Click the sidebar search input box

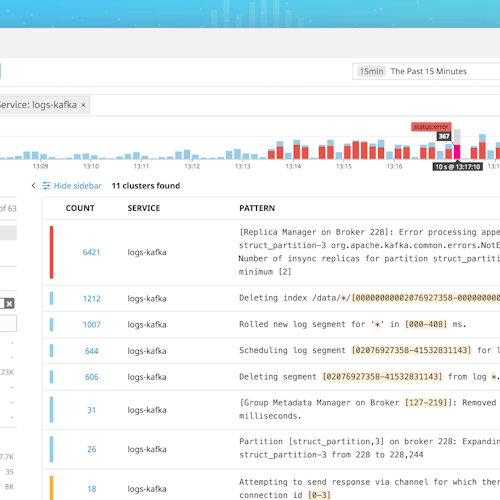7,323
